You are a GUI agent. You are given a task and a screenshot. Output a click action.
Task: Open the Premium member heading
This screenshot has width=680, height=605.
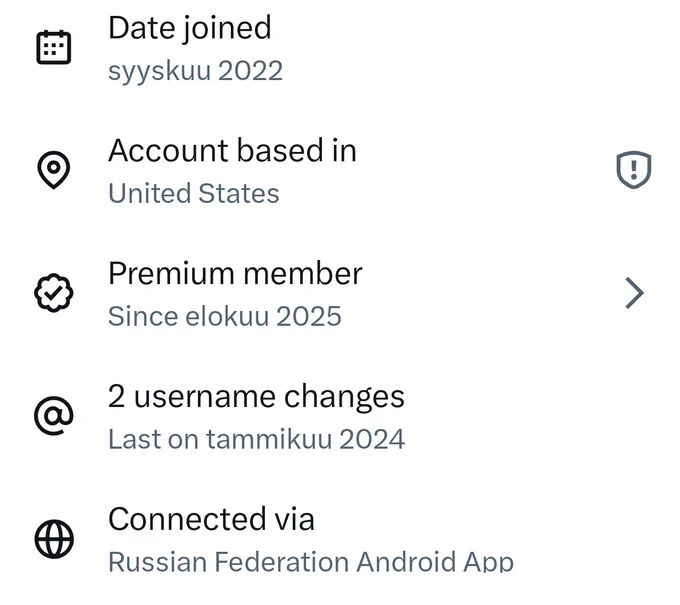pyautogui.click(x=235, y=274)
